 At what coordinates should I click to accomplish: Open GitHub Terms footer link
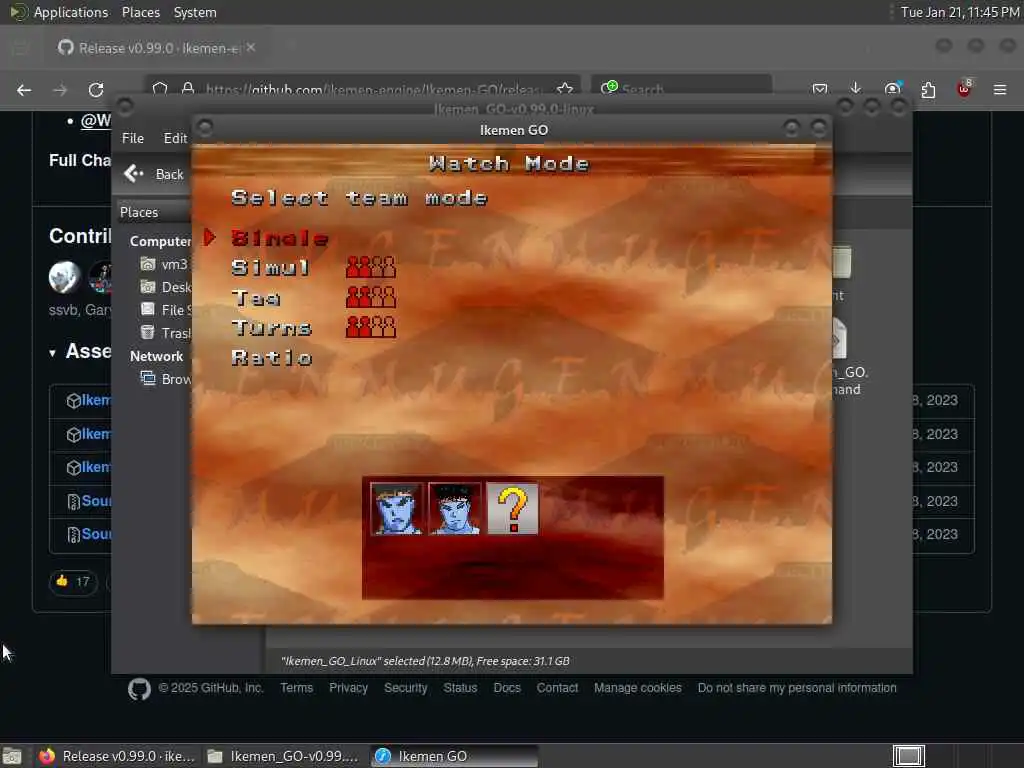tap(296, 688)
